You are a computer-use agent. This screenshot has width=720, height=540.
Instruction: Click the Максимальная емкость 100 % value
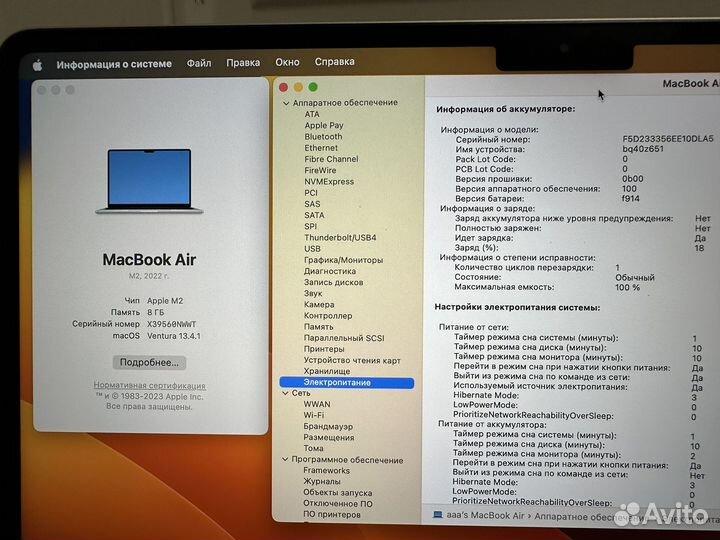(627, 287)
